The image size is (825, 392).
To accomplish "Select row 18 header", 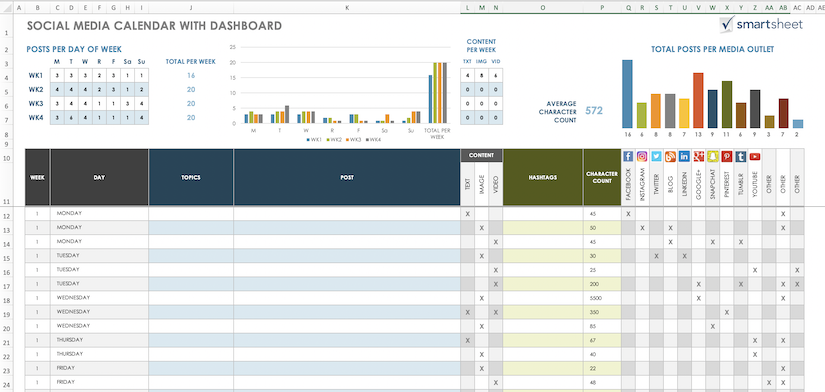I will coord(6,300).
